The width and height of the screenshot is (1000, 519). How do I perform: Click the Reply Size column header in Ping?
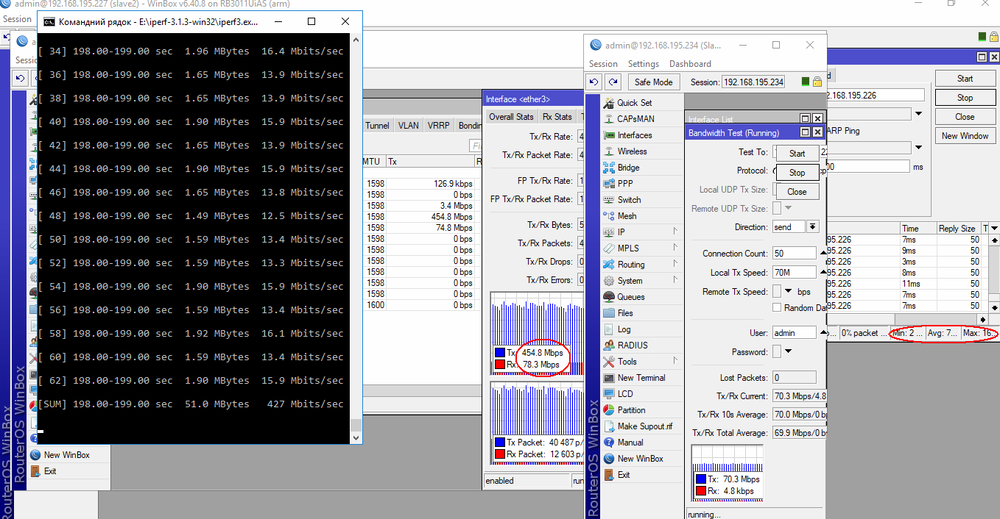(957, 228)
